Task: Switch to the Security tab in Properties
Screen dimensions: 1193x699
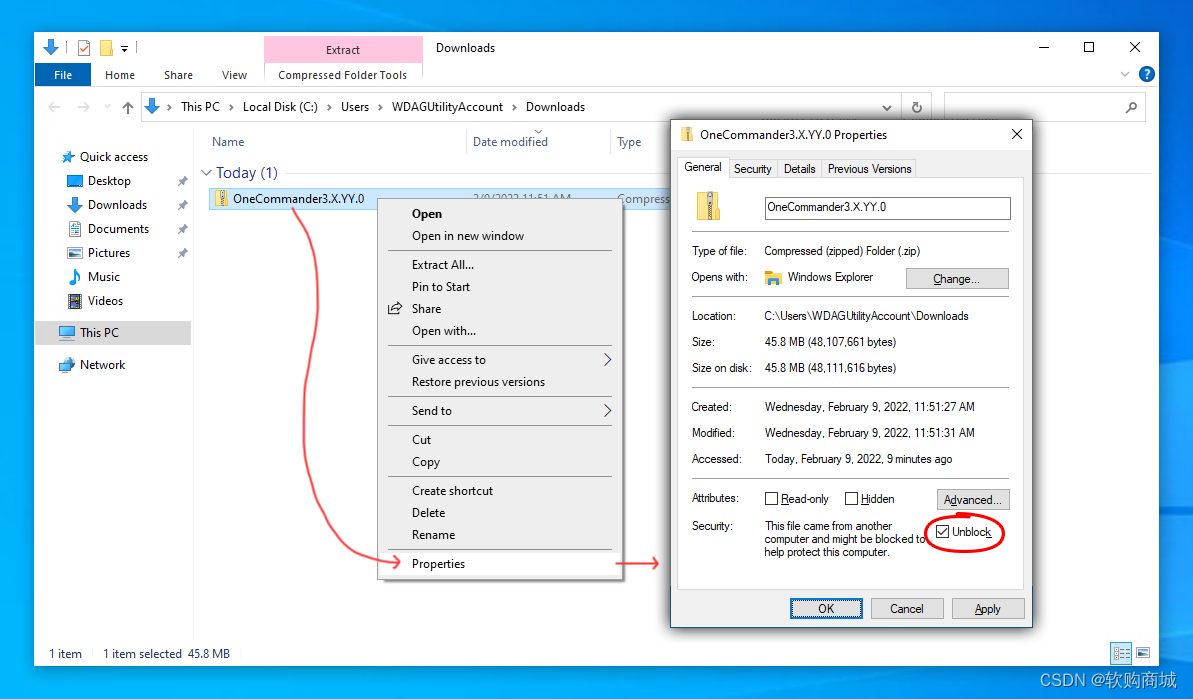Action: pyautogui.click(x=752, y=169)
